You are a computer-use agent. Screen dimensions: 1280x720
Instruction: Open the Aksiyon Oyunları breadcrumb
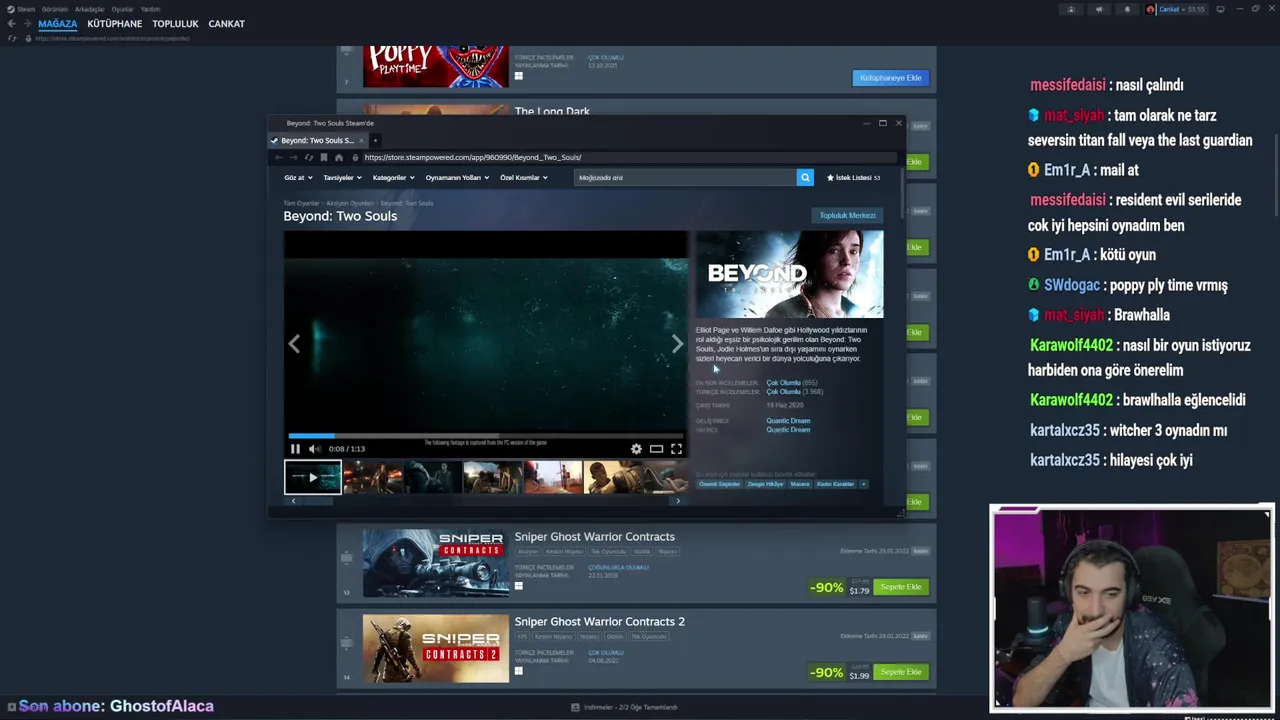coord(349,203)
